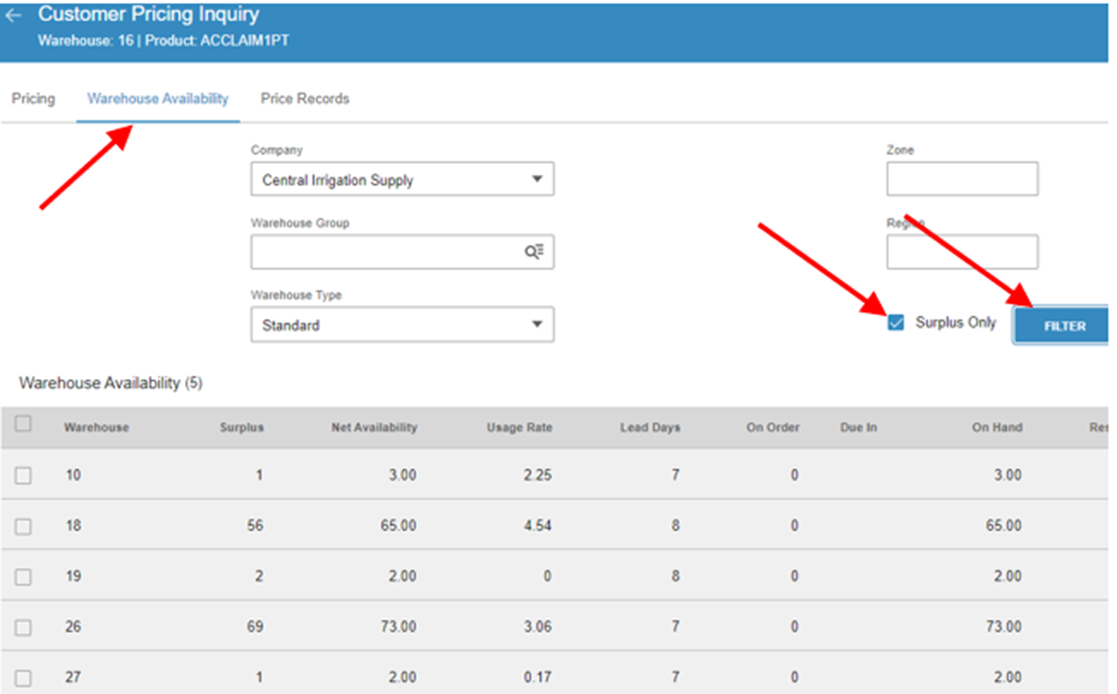This screenshot has width=1117, height=694.
Task: Go back using the header arrow
Action: pyautogui.click(x=13, y=15)
